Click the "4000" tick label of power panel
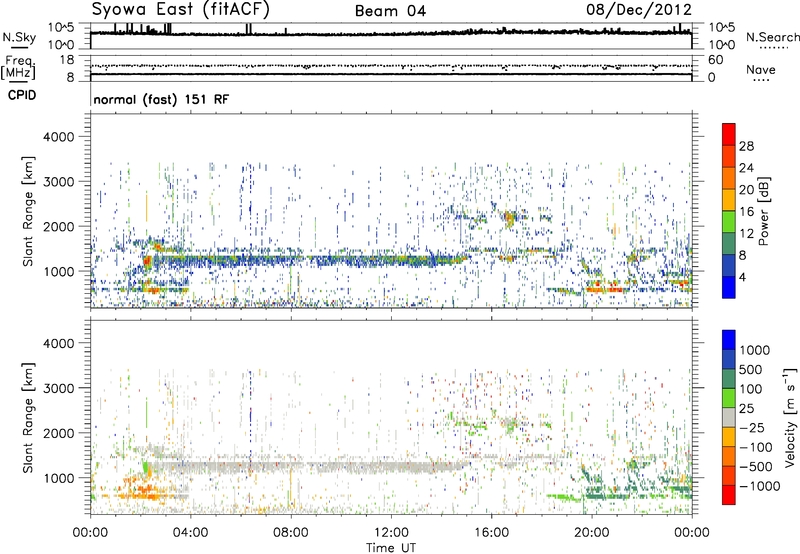 click(x=59, y=137)
